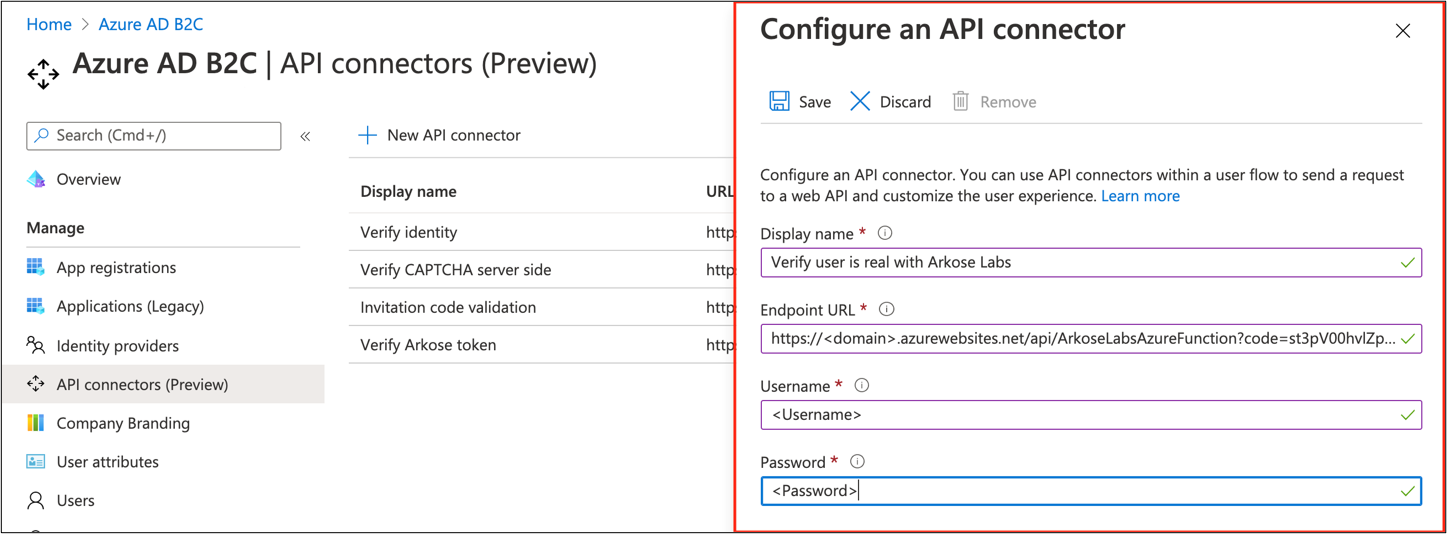Click the Password validation checkmark
The image size is (1447, 534).
coord(1407,491)
